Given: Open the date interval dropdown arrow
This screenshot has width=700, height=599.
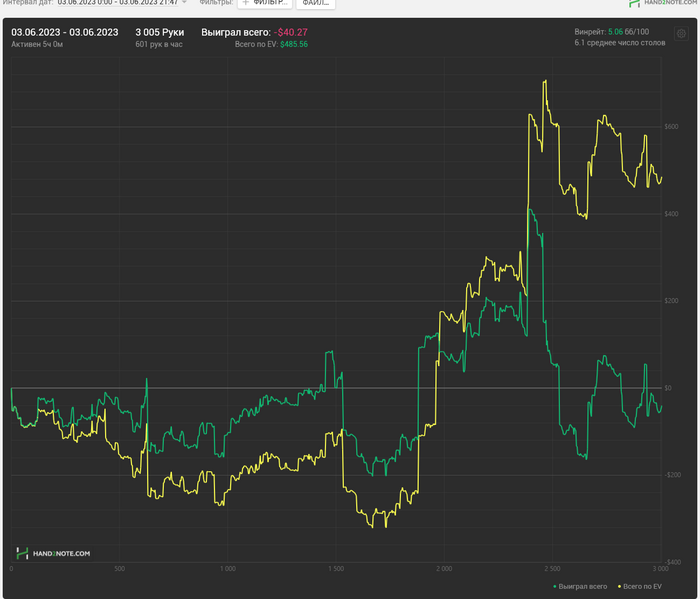Looking at the screenshot, I should (184, 2).
